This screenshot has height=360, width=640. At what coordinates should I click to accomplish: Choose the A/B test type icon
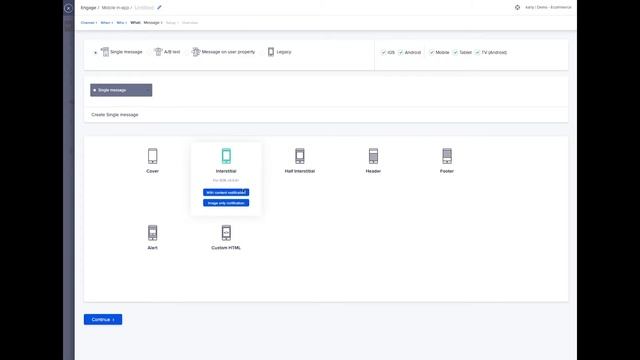tap(158, 52)
